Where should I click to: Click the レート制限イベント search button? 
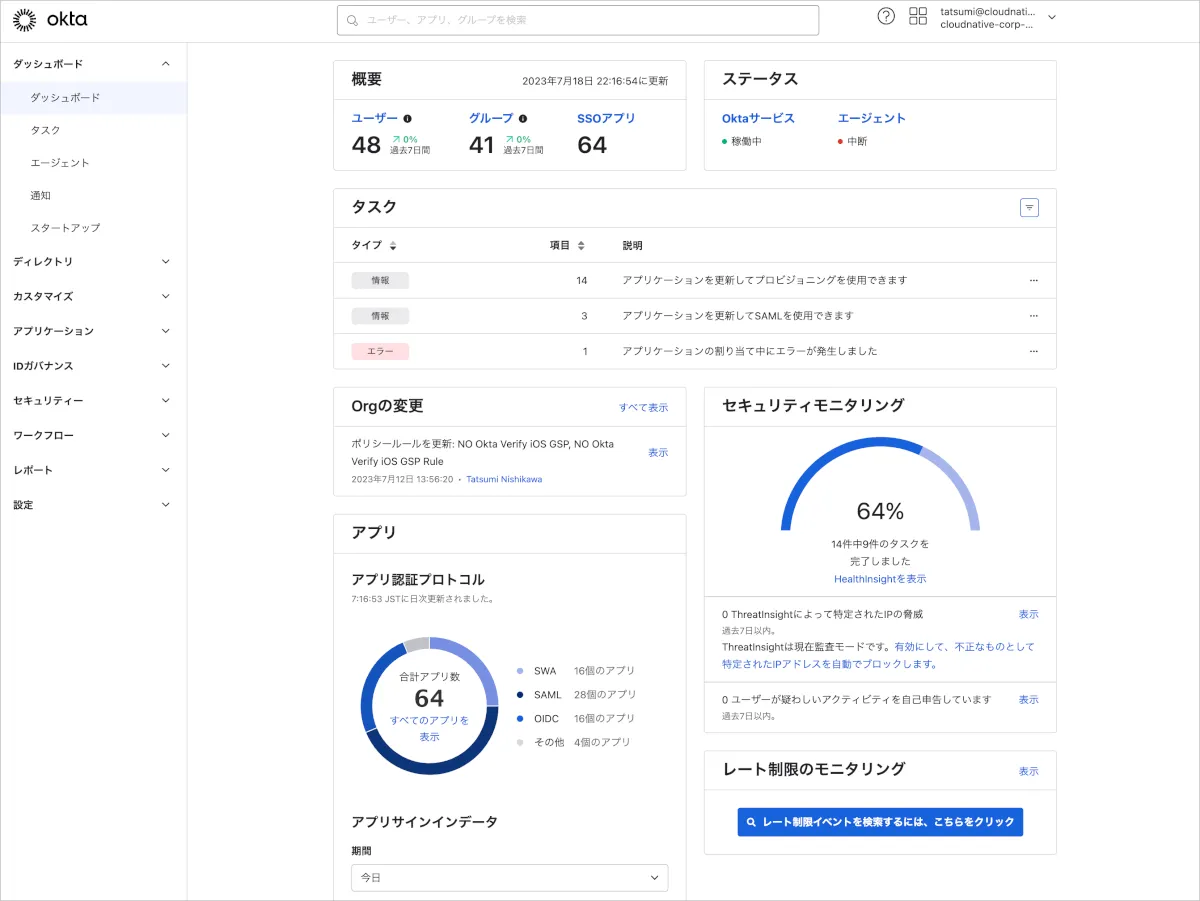coord(880,822)
